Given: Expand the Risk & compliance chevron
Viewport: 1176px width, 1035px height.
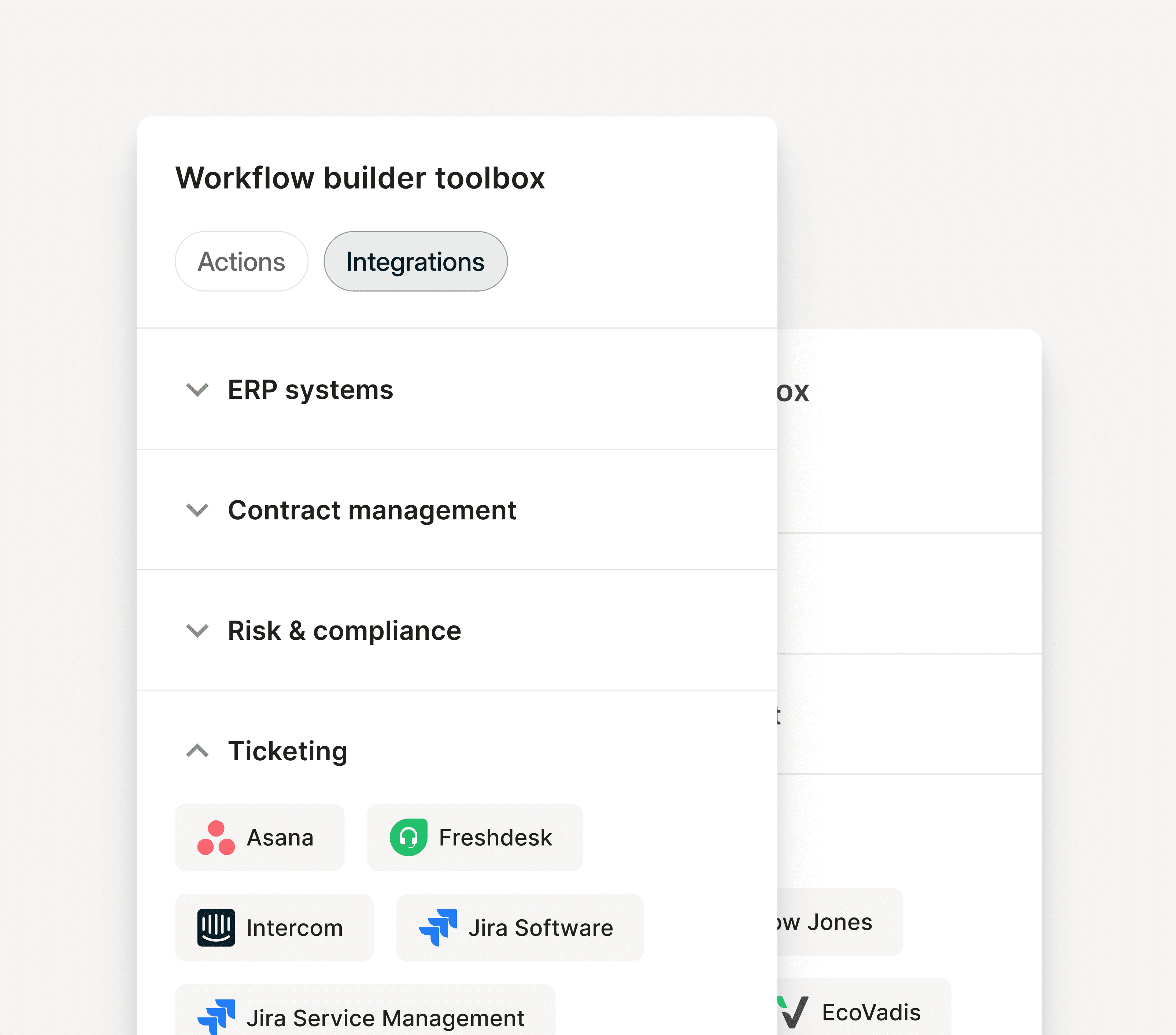Looking at the screenshot, I should click(197, 631).
